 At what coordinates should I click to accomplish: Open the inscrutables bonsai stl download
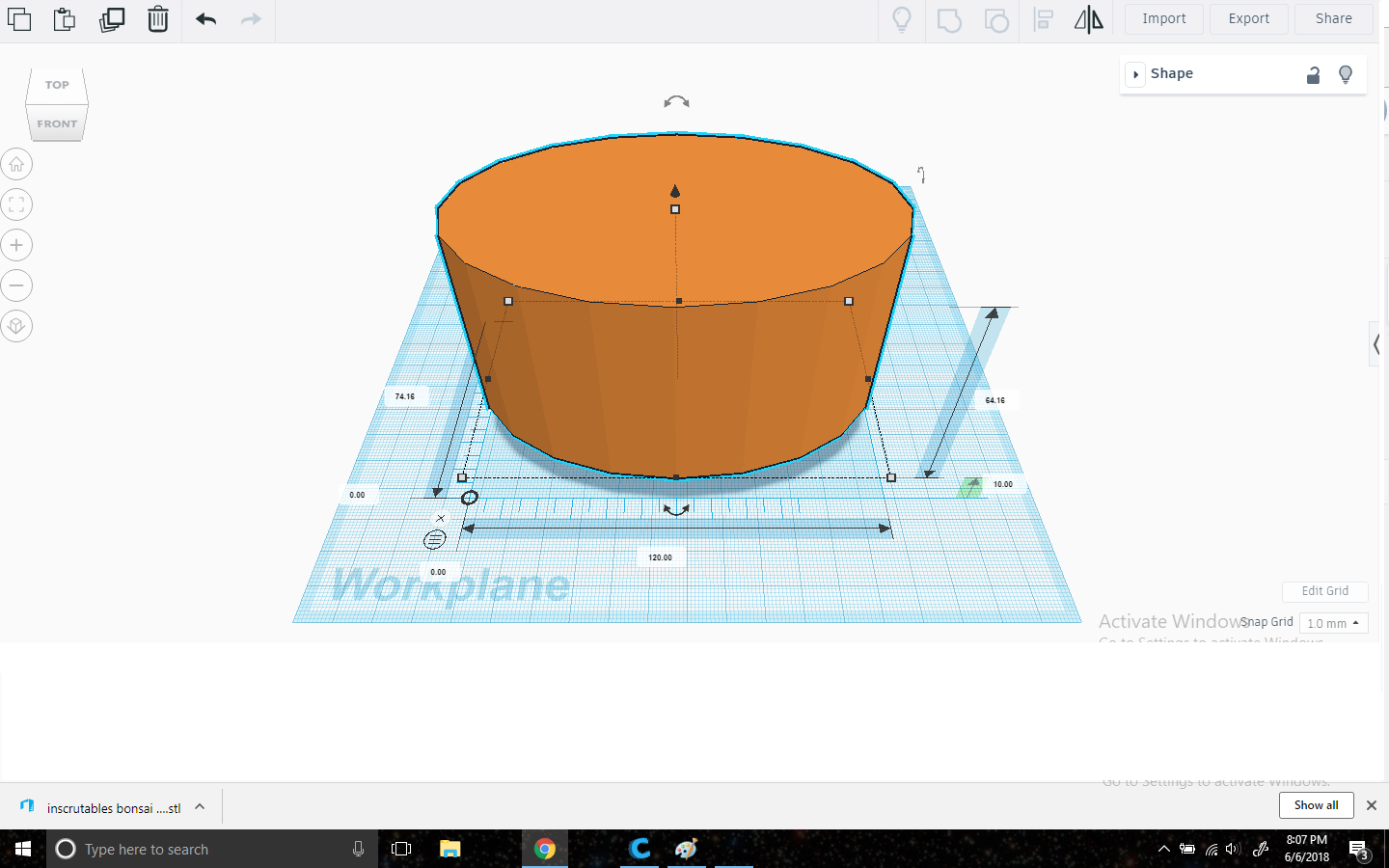coord(114,808)
